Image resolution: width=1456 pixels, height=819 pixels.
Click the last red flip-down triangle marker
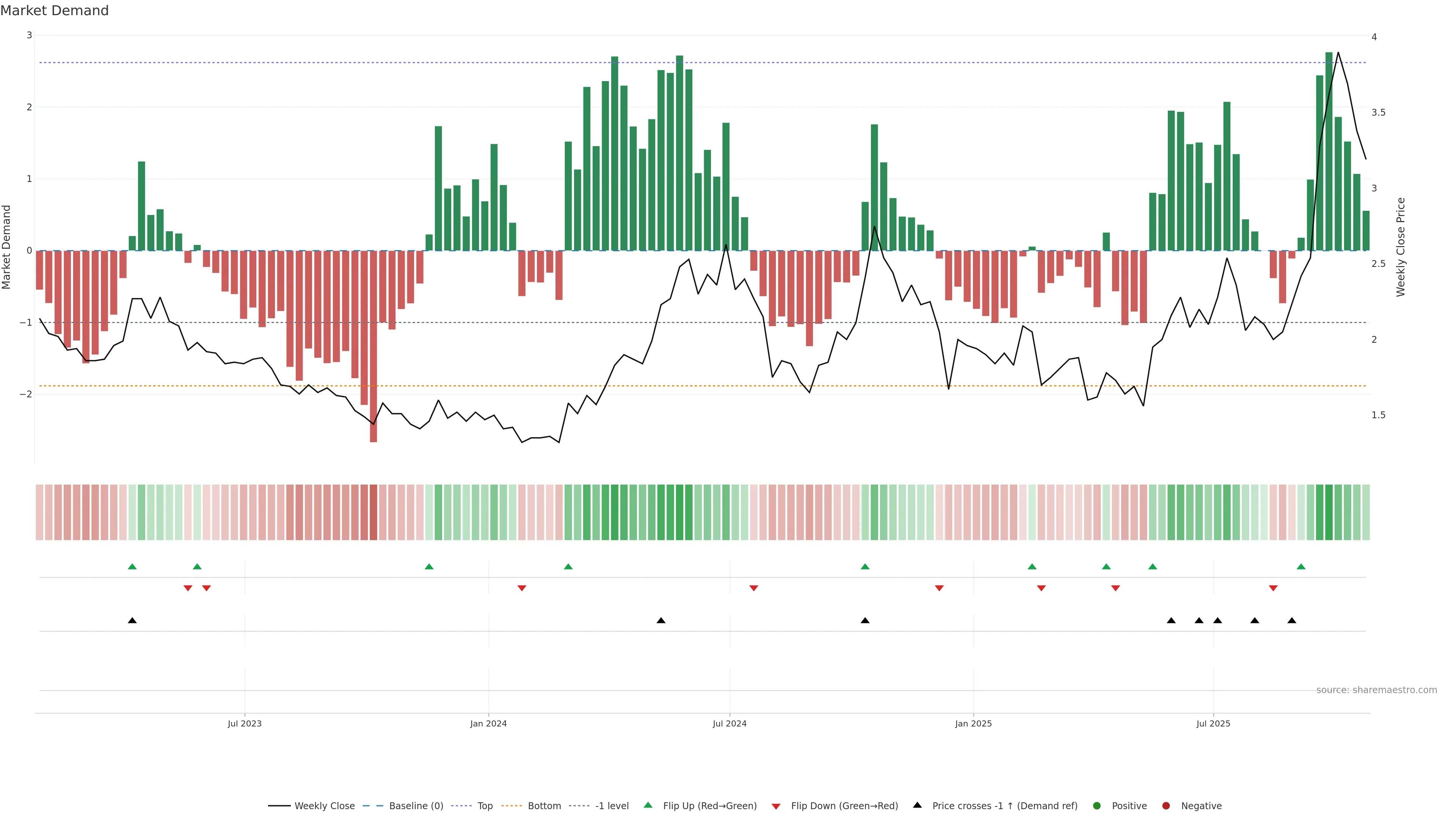1273,588
